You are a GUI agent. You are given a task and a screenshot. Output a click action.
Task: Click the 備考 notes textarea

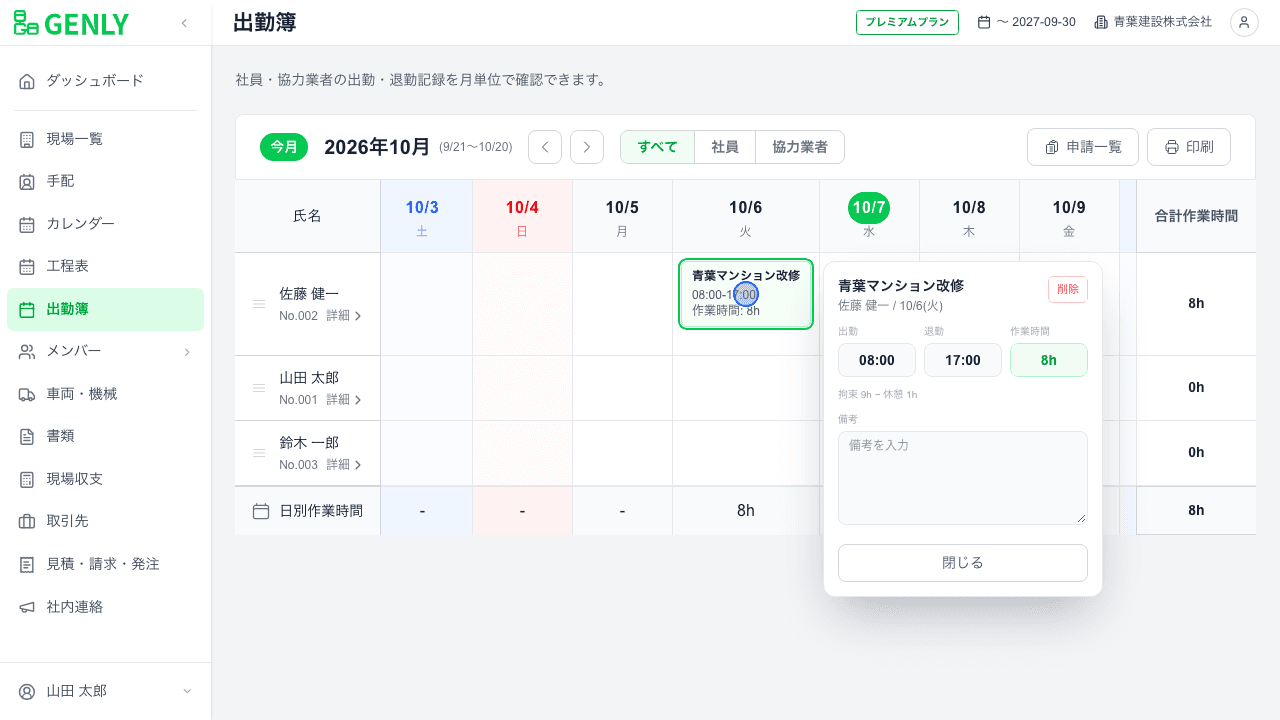tap(963, 478)
